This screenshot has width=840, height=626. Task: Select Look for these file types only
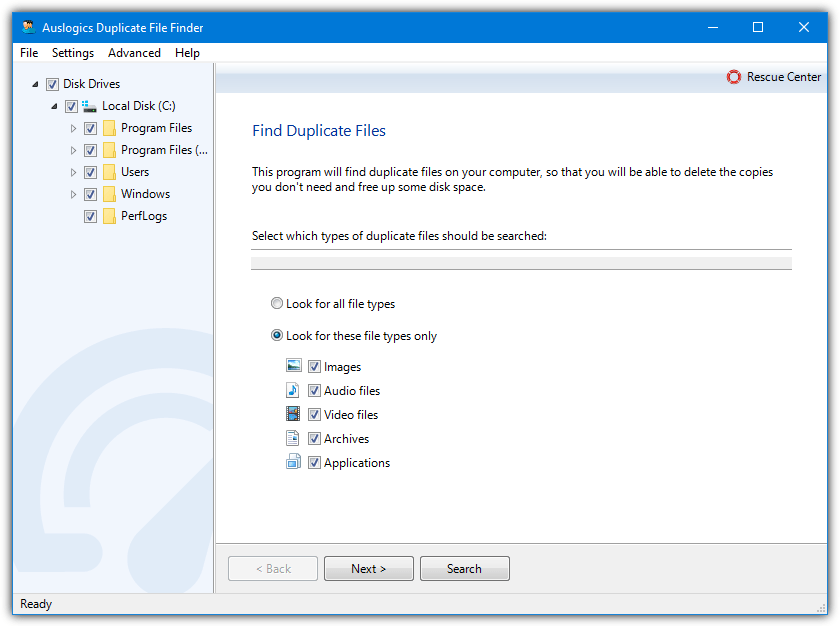pos(276,336)
